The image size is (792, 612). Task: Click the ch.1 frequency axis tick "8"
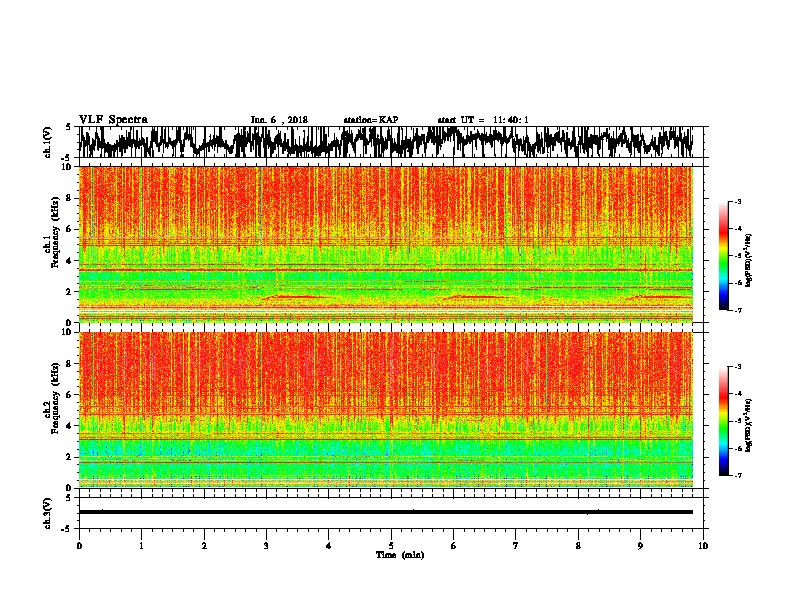point(70,198)
